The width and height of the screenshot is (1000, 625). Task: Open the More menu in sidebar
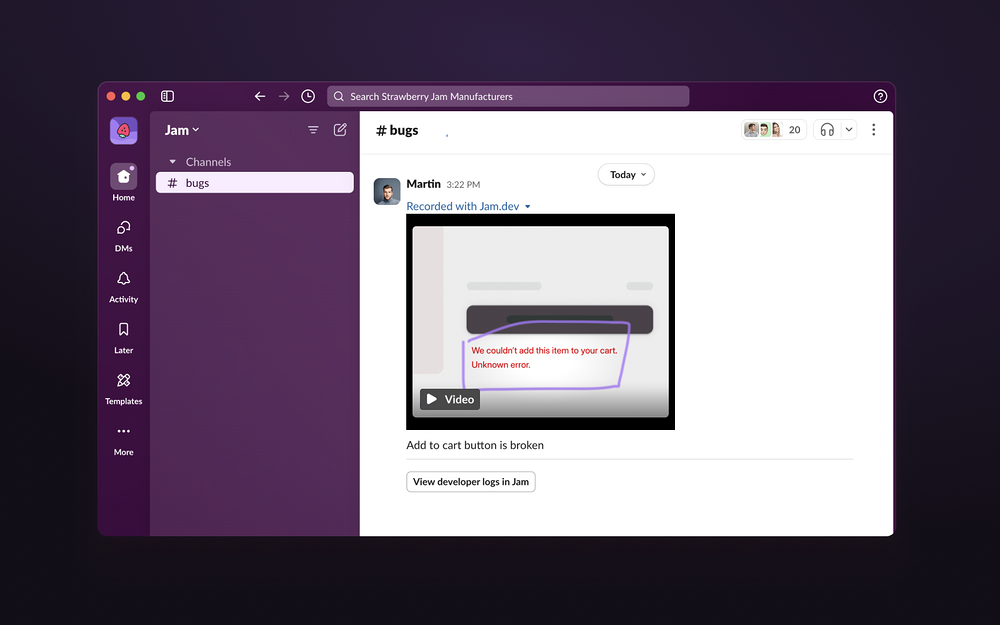click(124, 441)
